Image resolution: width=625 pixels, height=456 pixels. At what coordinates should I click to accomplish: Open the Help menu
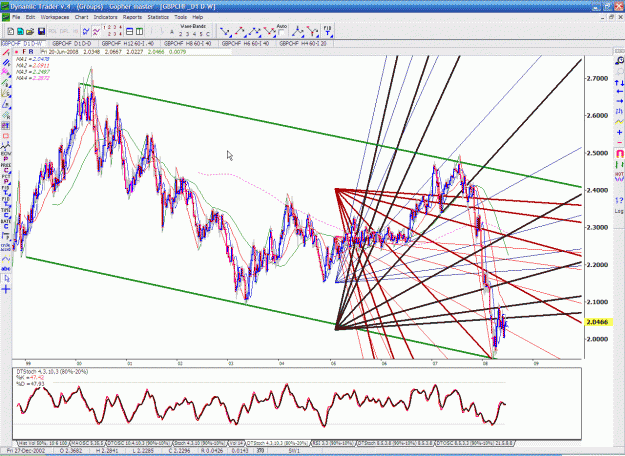click(x=198, y=17)
